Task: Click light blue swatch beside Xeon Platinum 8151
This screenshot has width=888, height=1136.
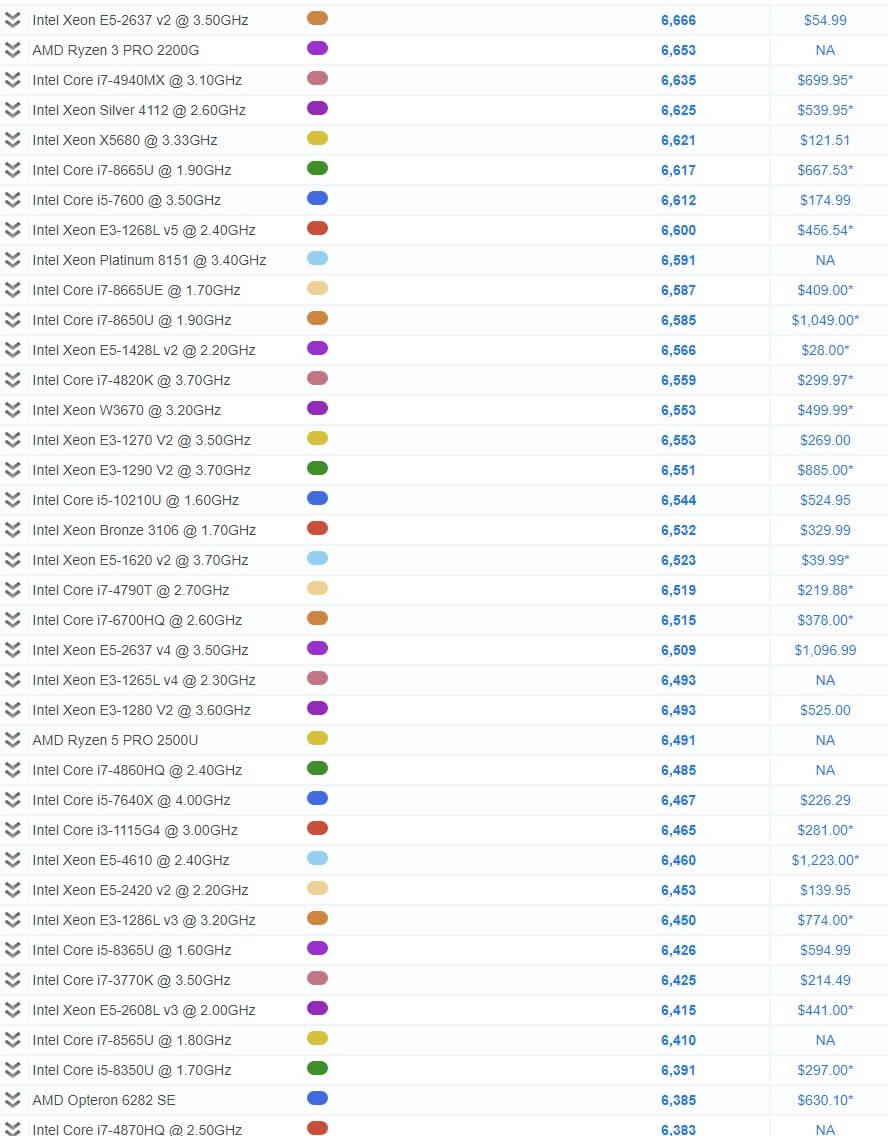Action: [317, 259]
